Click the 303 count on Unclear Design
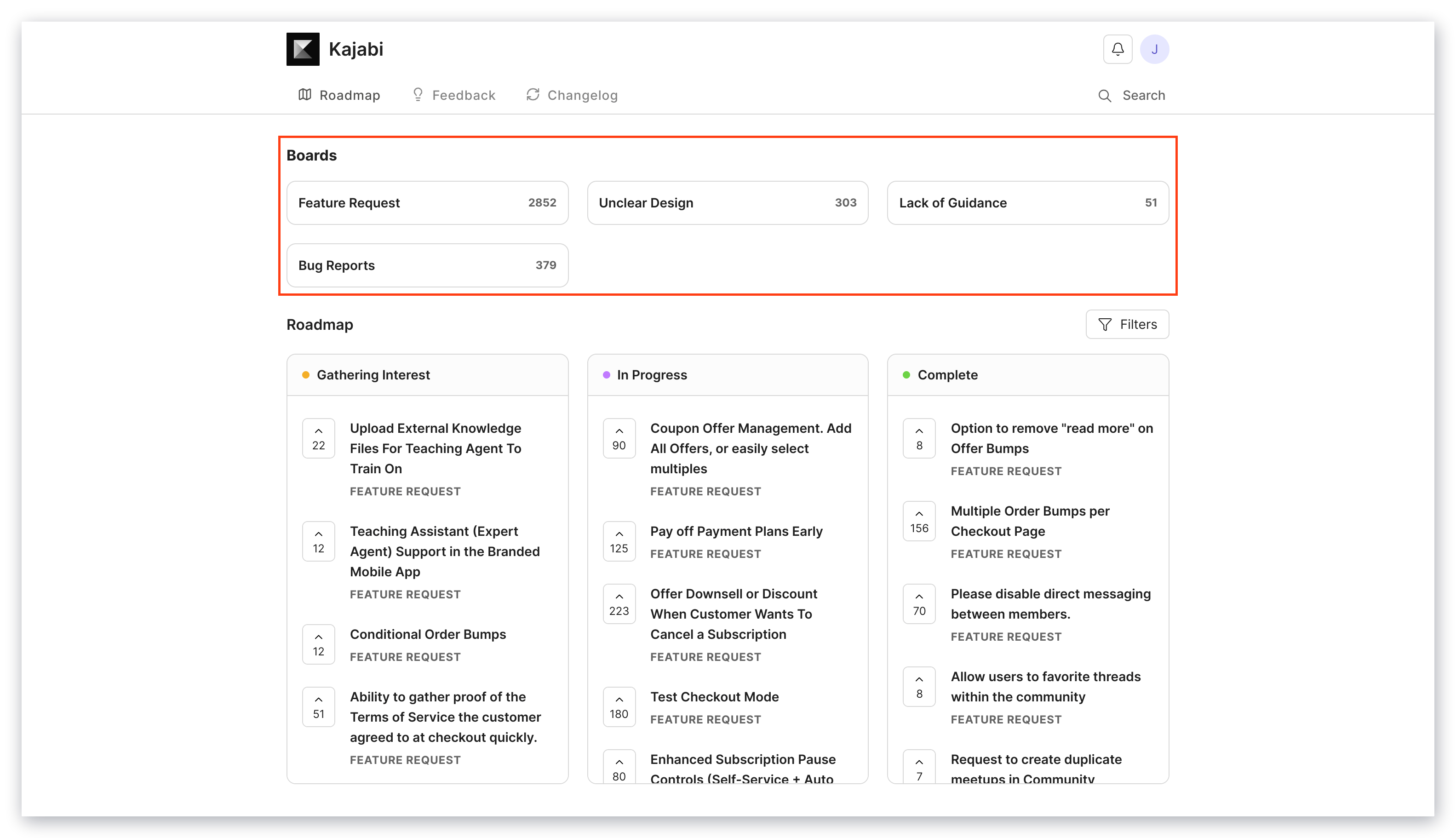Image resolution: width=1456 pixels, height=838 pixels. (x=845, y=202)
